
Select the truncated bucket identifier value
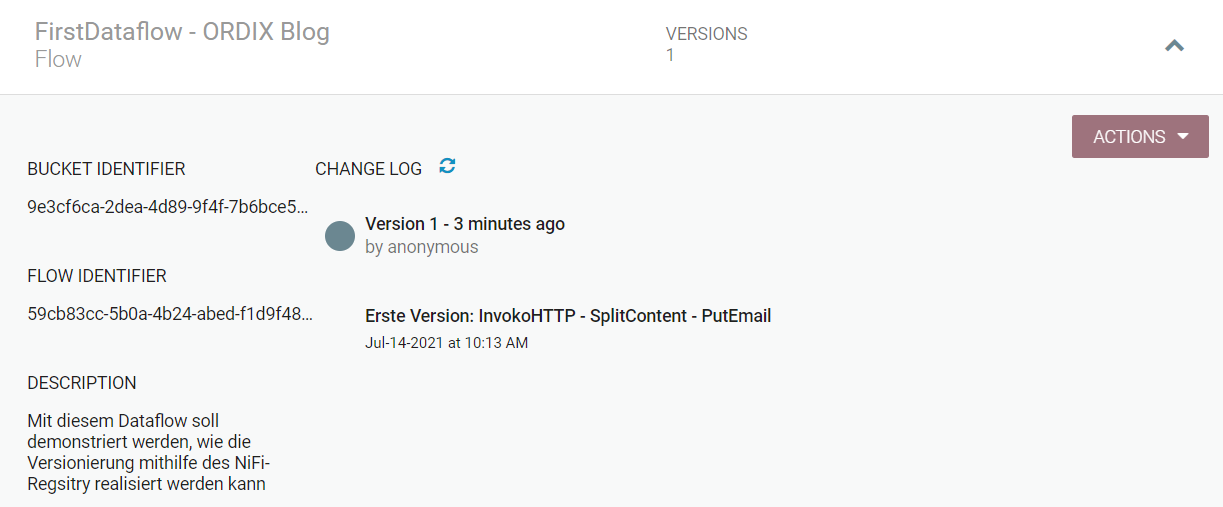[x=168, y=207]
